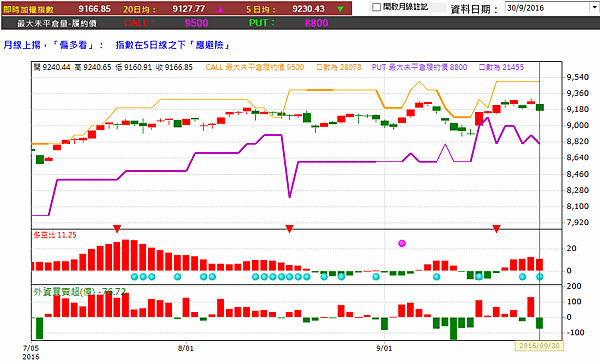This screenshot has width=600, height=363.
Task: Click the 20-day average value 9127.77
Action: click(x=189, y=9)
